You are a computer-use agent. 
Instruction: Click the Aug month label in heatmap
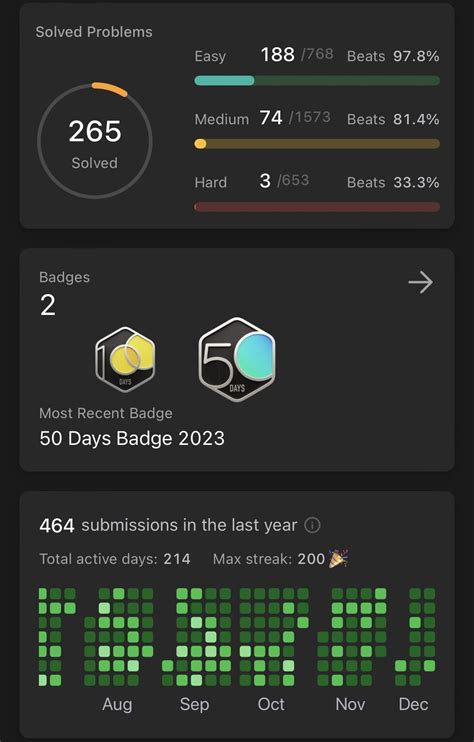click(x=117, y=704)
